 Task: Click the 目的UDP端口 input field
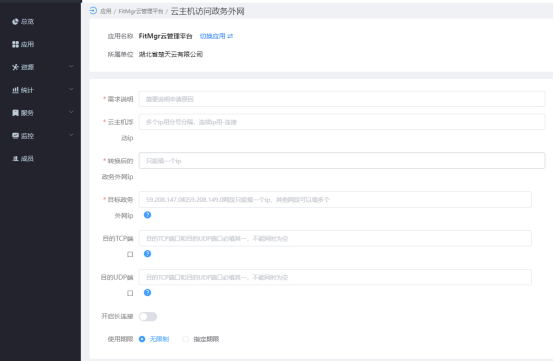coord(335,277)
